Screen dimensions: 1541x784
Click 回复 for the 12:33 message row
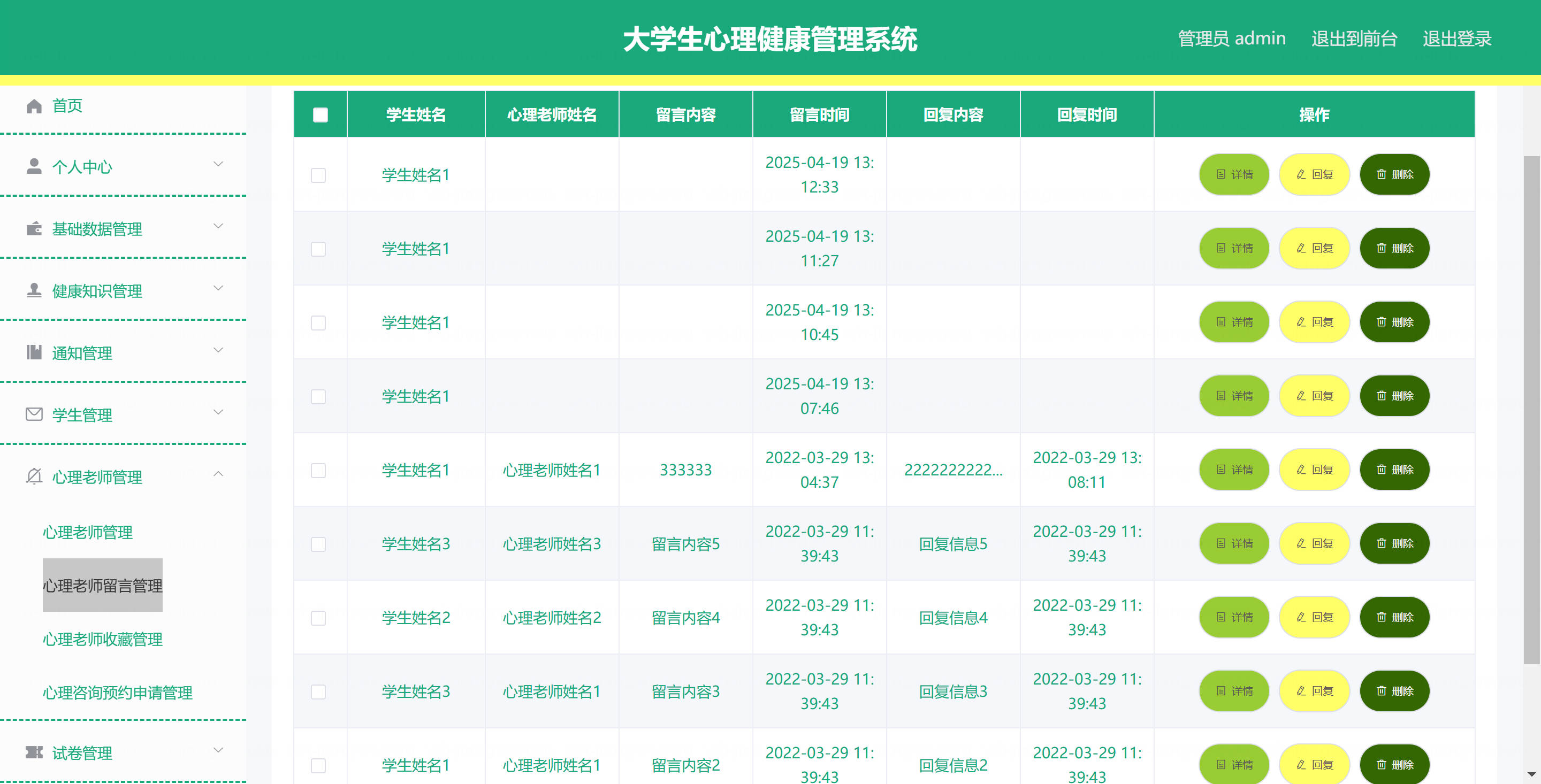(x=1314, y=174)
